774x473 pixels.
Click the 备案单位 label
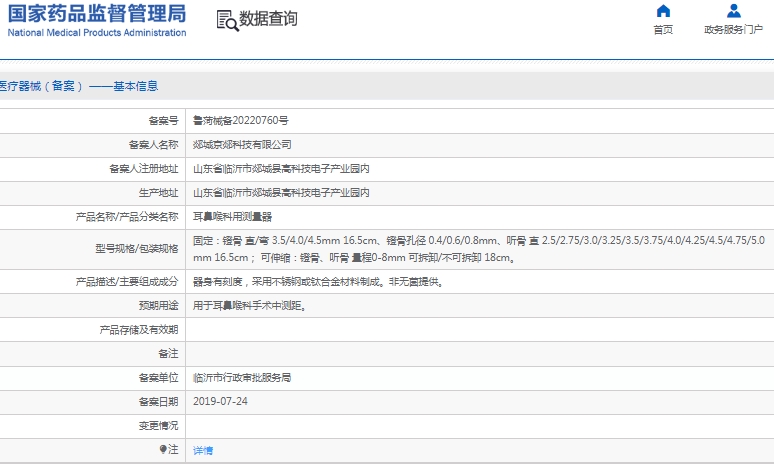point(158,378)
